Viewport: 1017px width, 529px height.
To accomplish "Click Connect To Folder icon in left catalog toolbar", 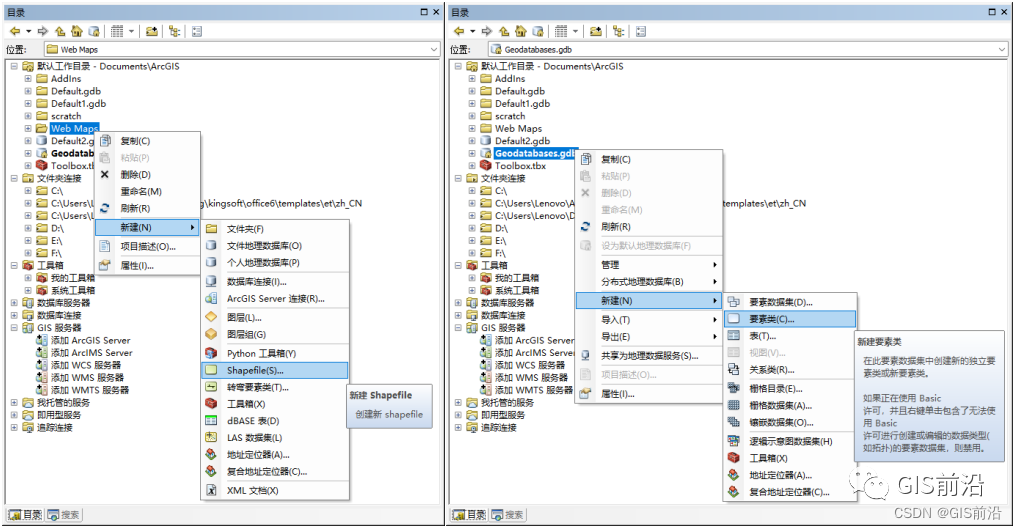I will 152,31.
